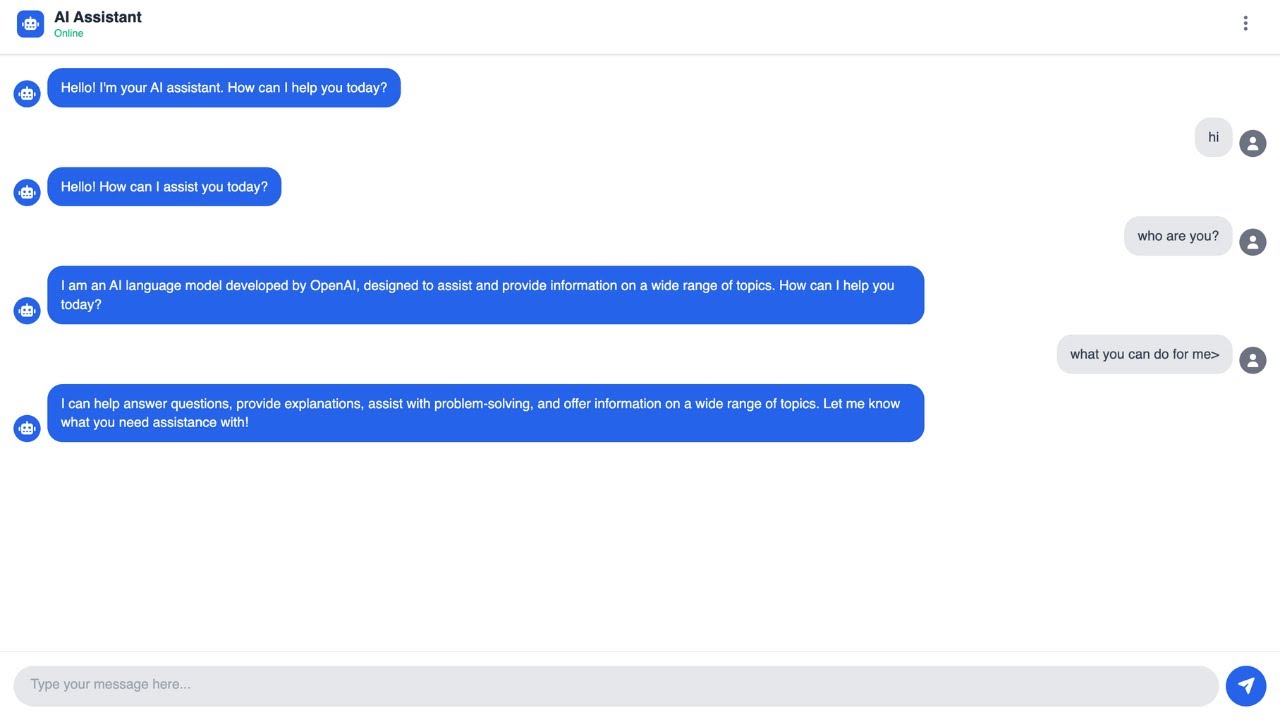
Task: Click user avatar beside 'what you can do for me>'
Action: click(1253, 360)
